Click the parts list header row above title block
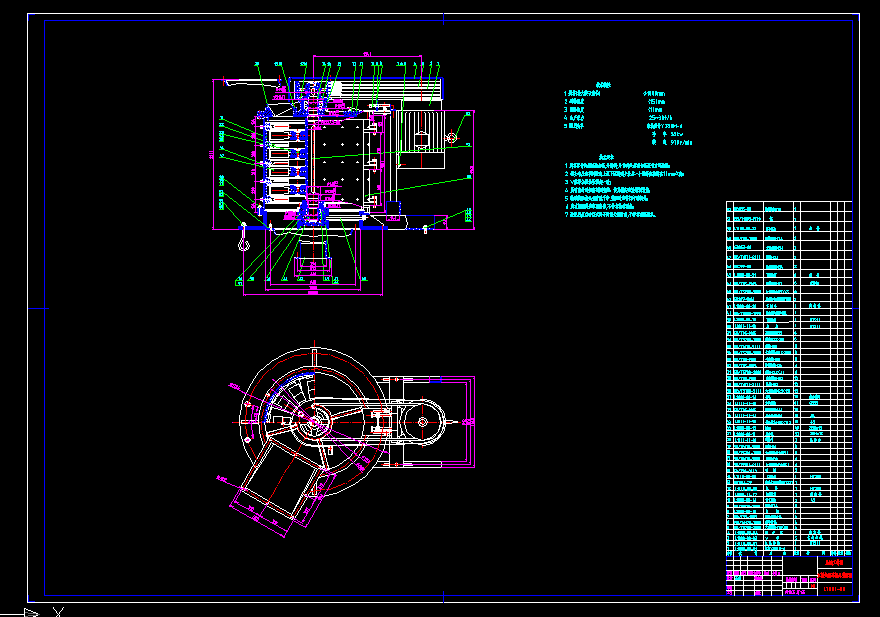This screenshot has width=880, height=617. coord(789,554)
